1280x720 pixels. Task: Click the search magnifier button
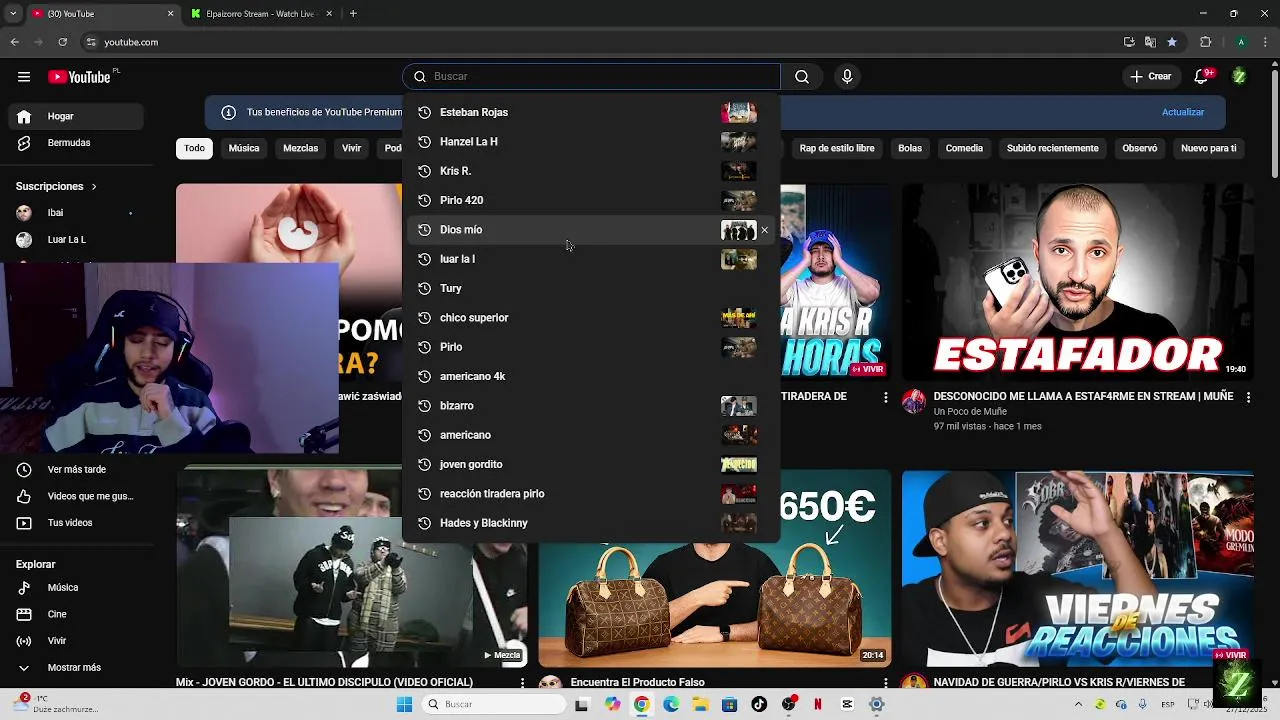pyautogui.click(x=802, y=77)
